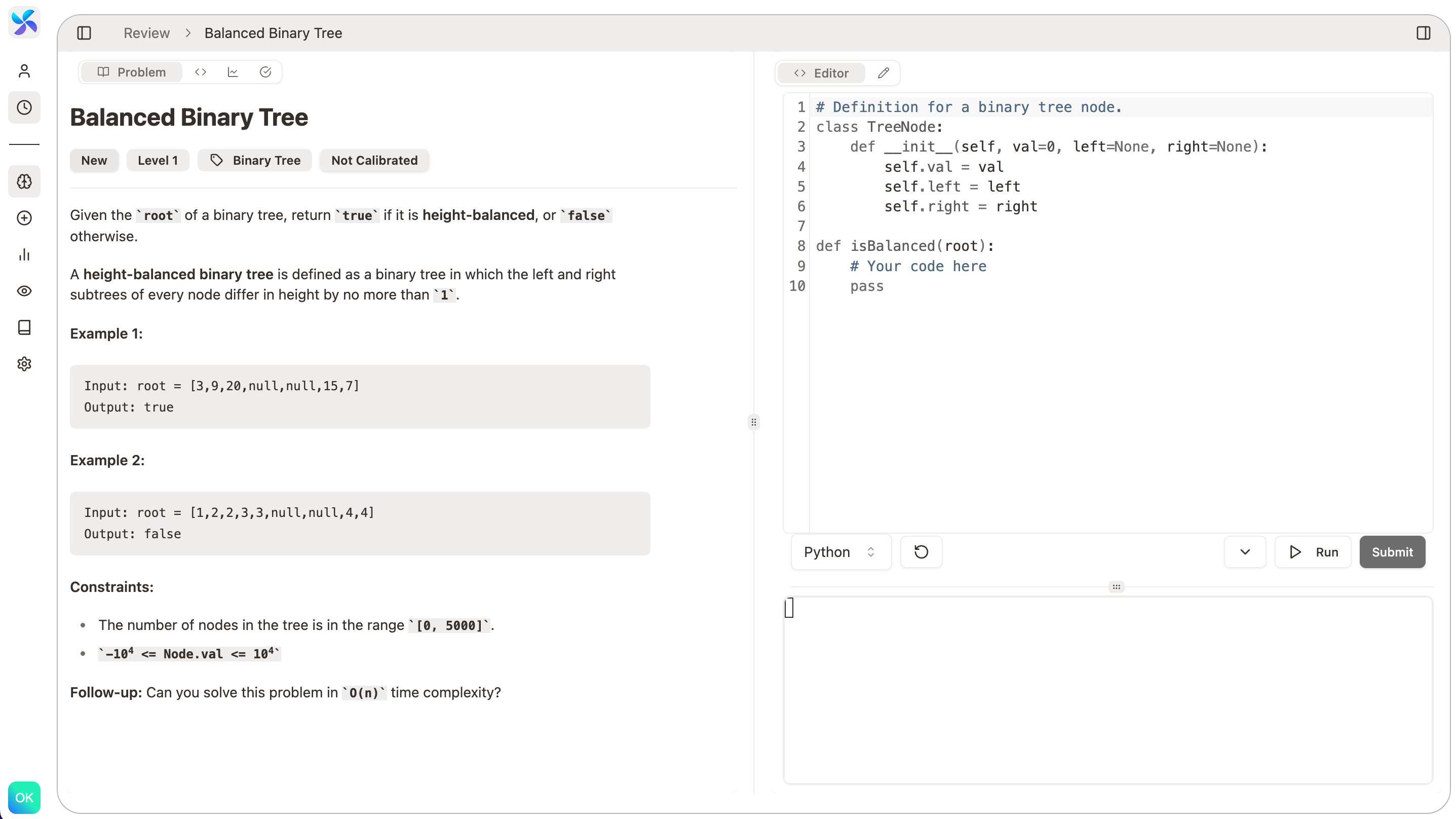Image resolution: width=1456 pixels, height=819 pixels.
Task: Focus the console output area
Action: [x=1107, y=689]
